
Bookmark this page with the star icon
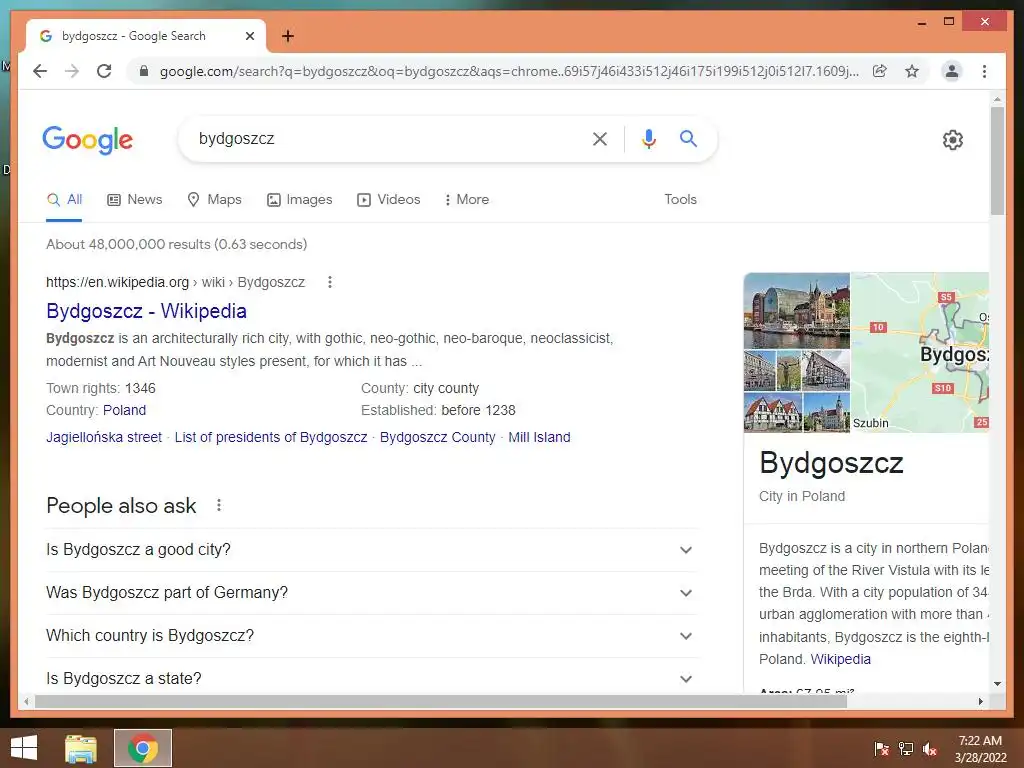pyautogui.click(x=912, y=71)
